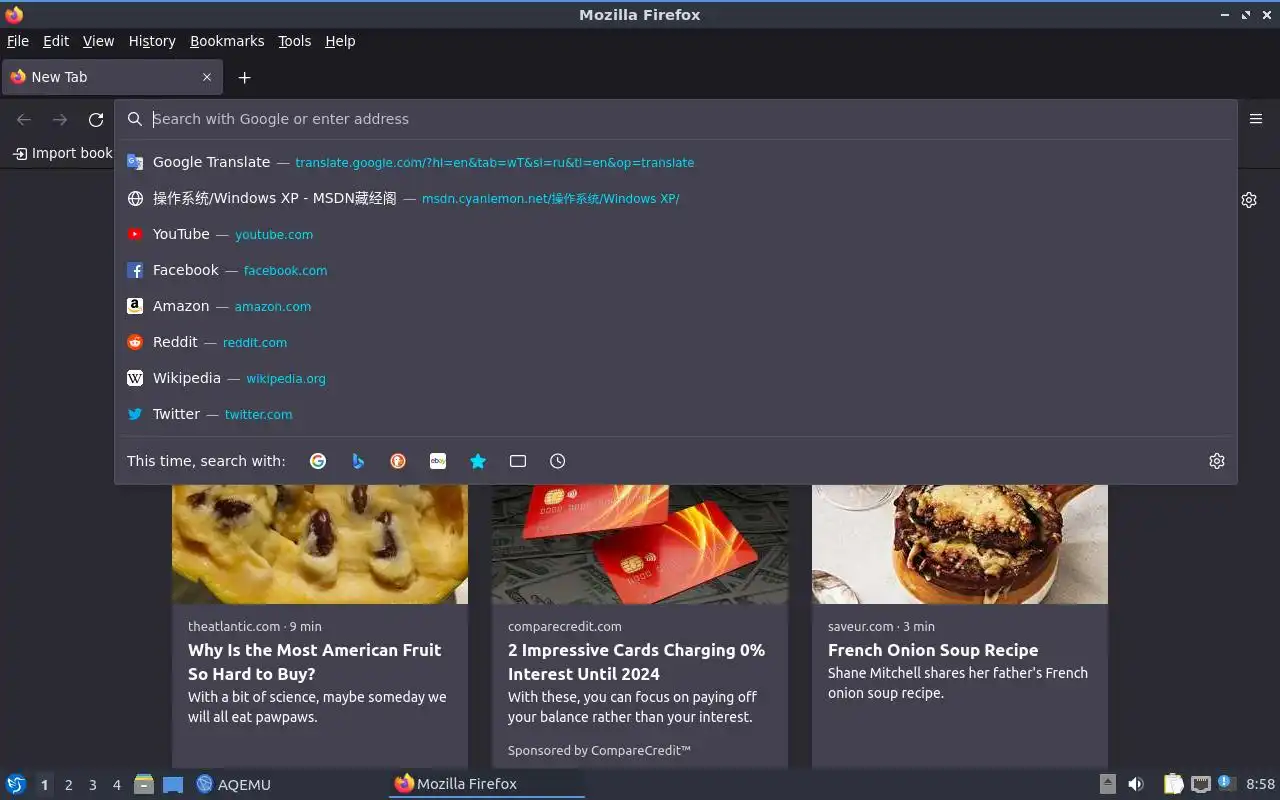The image size is (1280, 800).
Task: Choose the YouTube suggestion
Action: [676, 234]
